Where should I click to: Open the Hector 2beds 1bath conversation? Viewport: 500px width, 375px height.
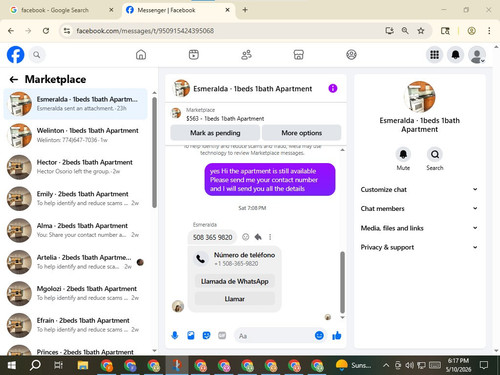[x=75, y=167]
